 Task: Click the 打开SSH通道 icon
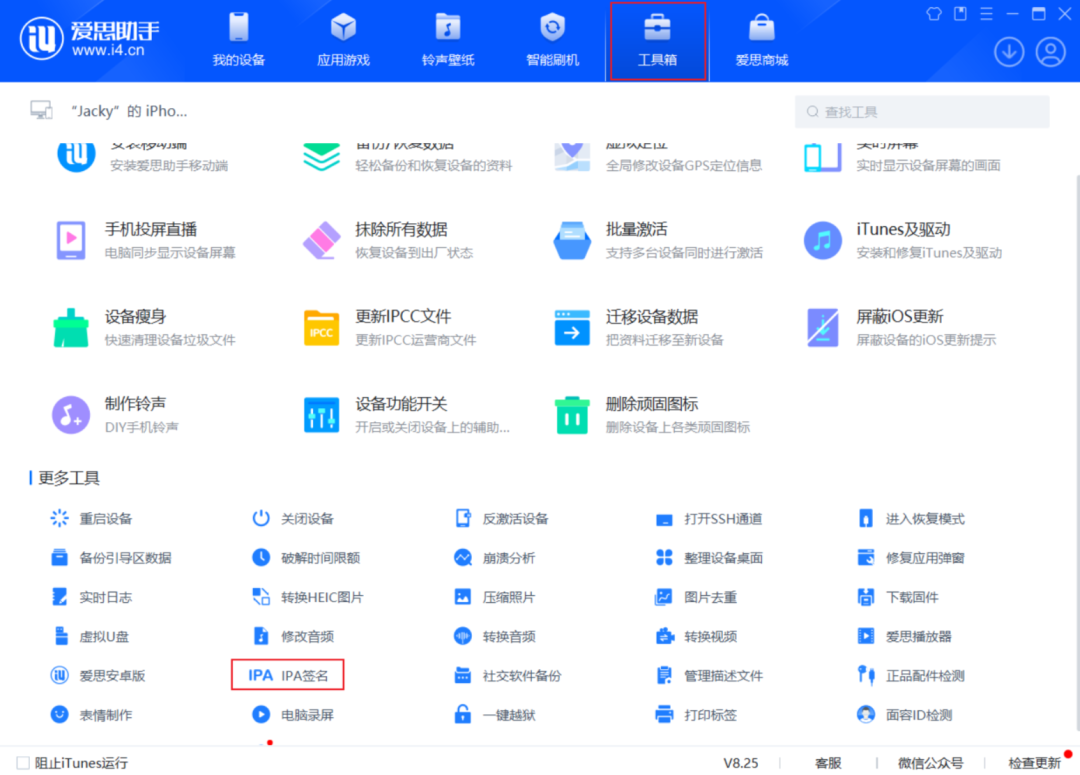tap(664, 519)
